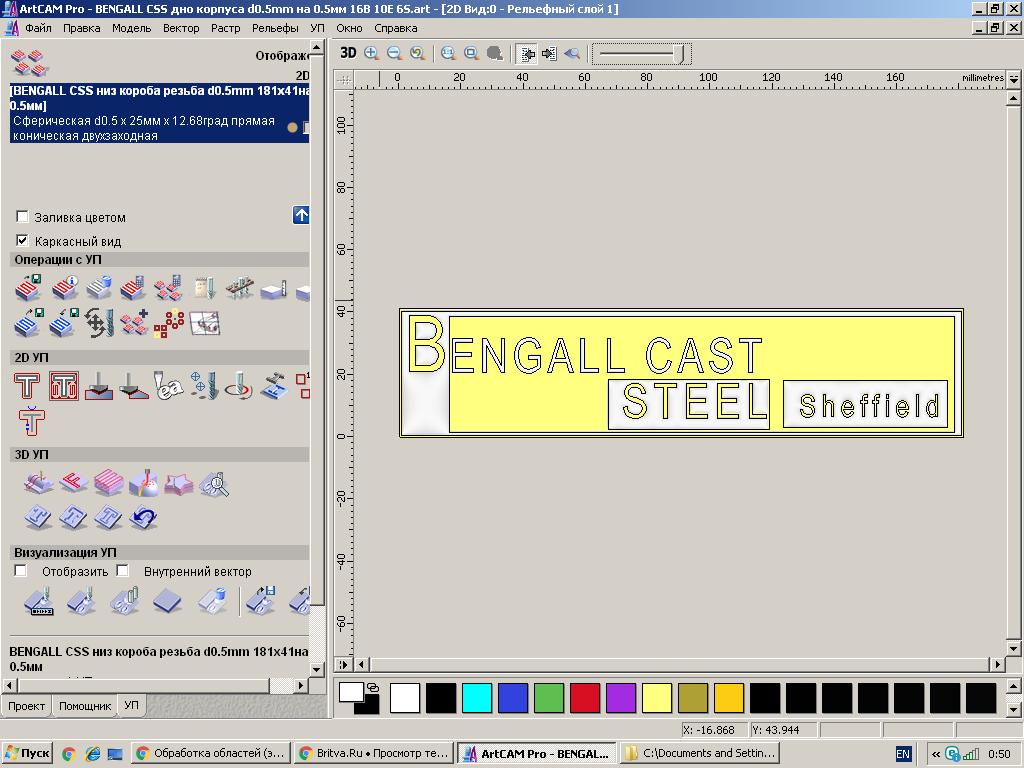Pick the cyan color swatch

tap(477, 697)
